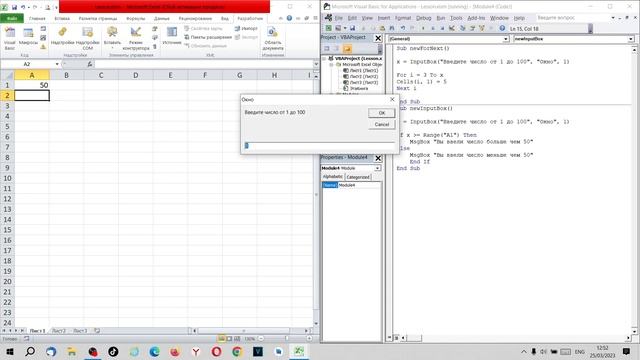Undo via Excel quick access toolbar
The image size is (640, 360).
23,7
